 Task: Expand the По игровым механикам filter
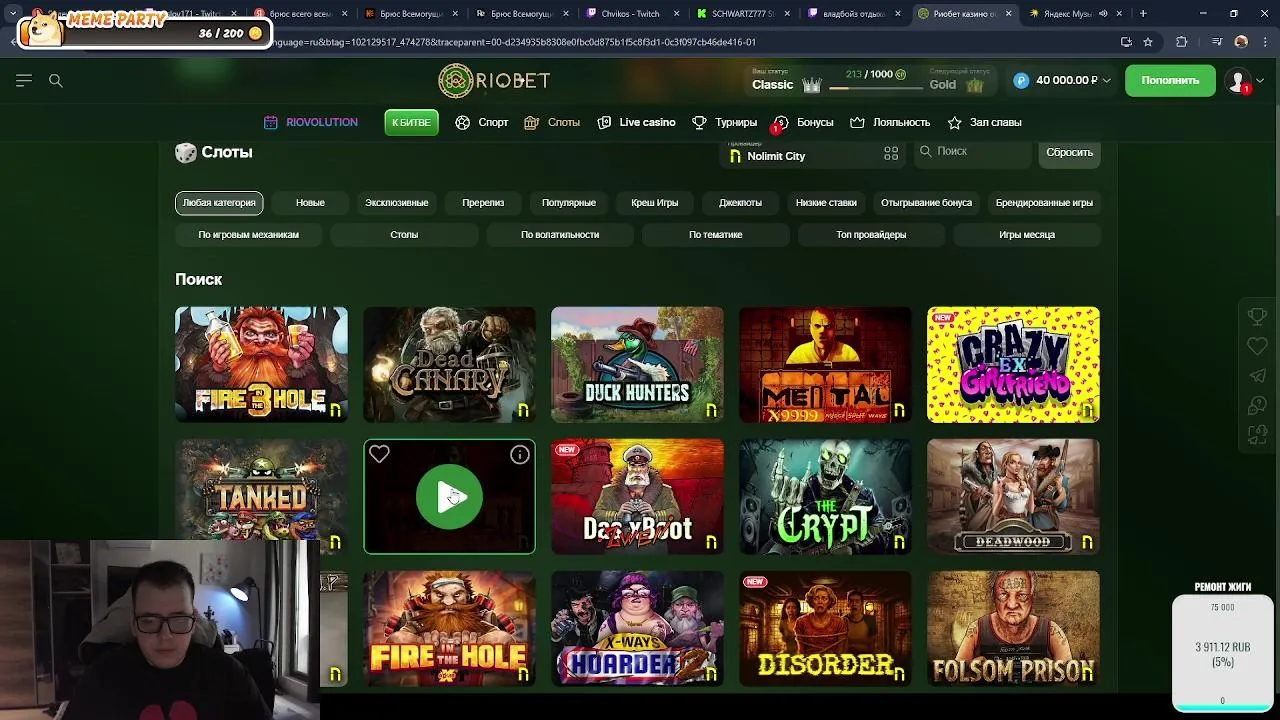(248, 235)
